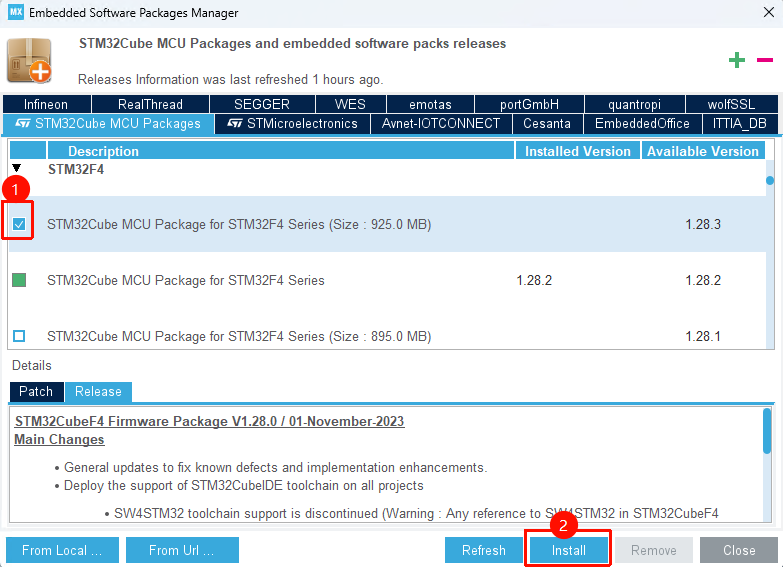Click the pink minus collapse-all icon
Viewport: 783px width, 567px height.
(x=763, y=60)
